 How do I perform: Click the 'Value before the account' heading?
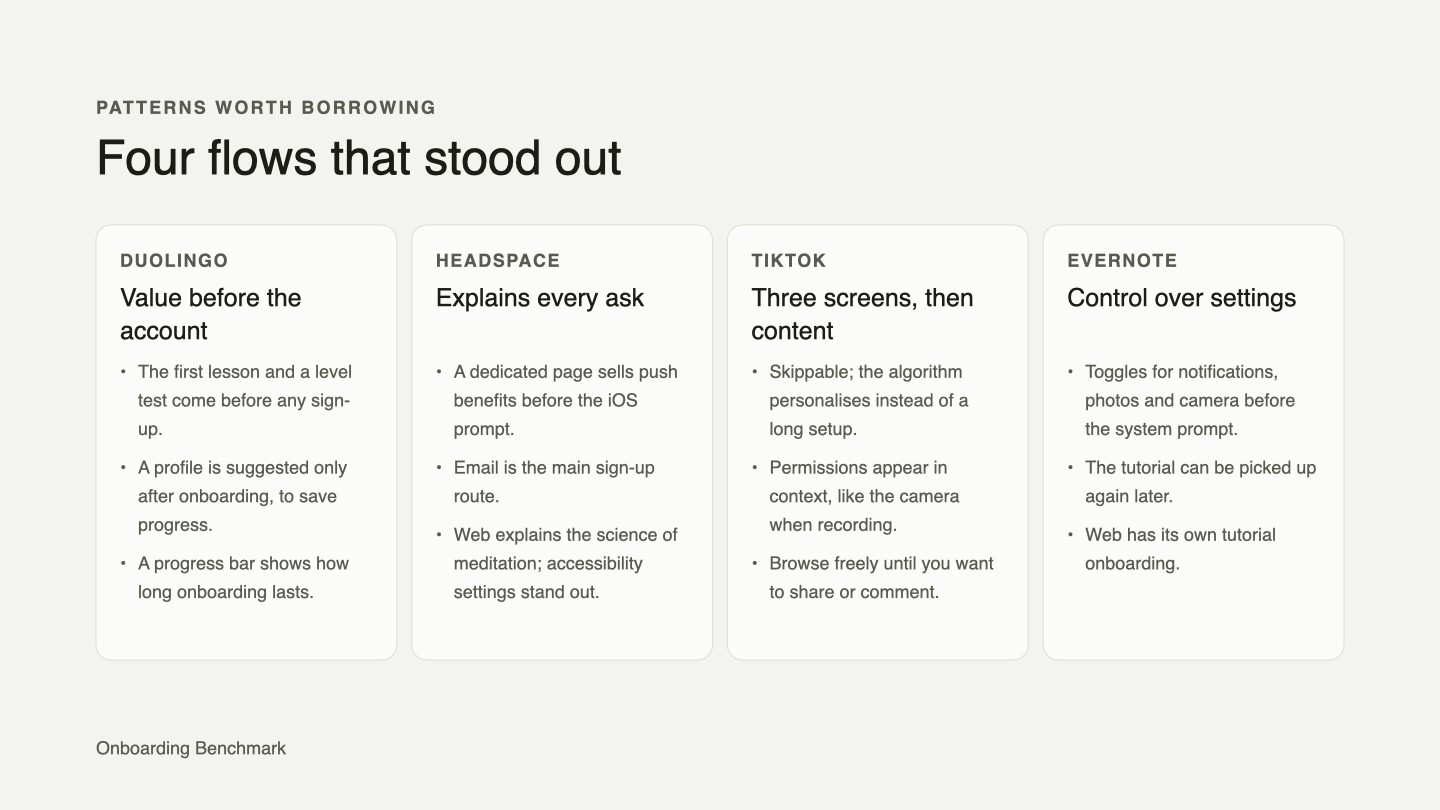(x=211, y=314)
